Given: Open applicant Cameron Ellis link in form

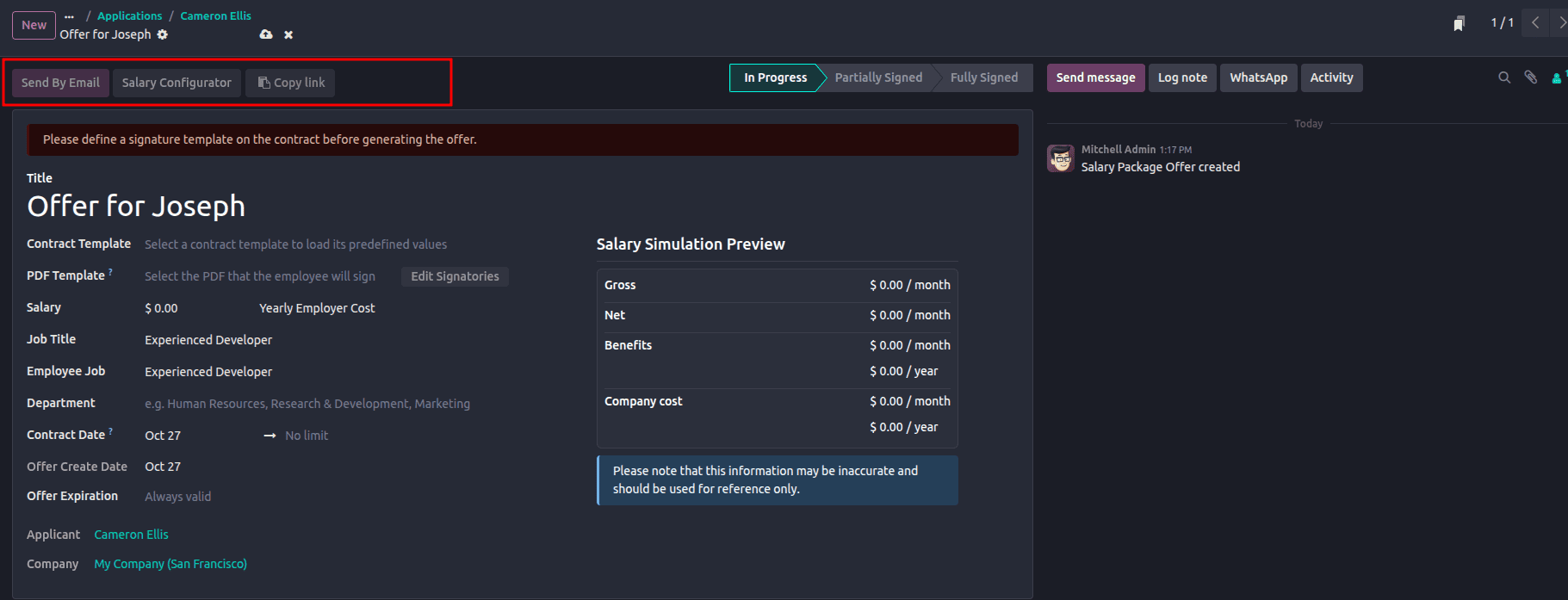Looking at the screenshot, I should coord(131,535).
